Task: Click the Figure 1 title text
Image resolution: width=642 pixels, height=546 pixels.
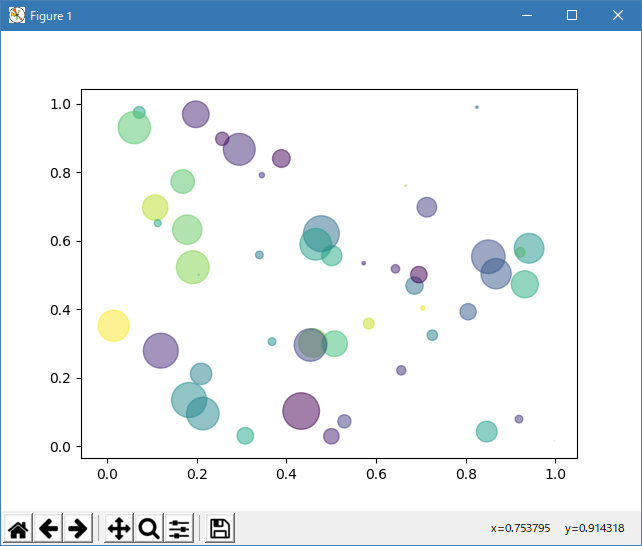Action: click(51, 16)
